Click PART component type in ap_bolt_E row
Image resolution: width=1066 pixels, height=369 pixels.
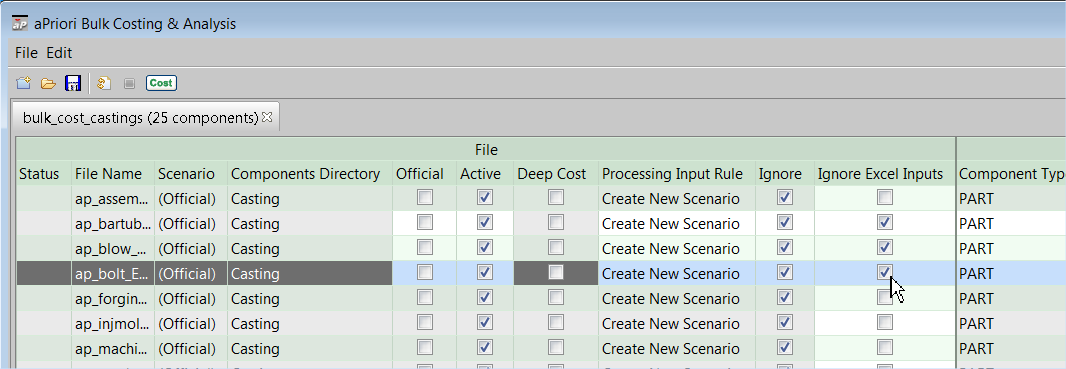point(1011,273)
